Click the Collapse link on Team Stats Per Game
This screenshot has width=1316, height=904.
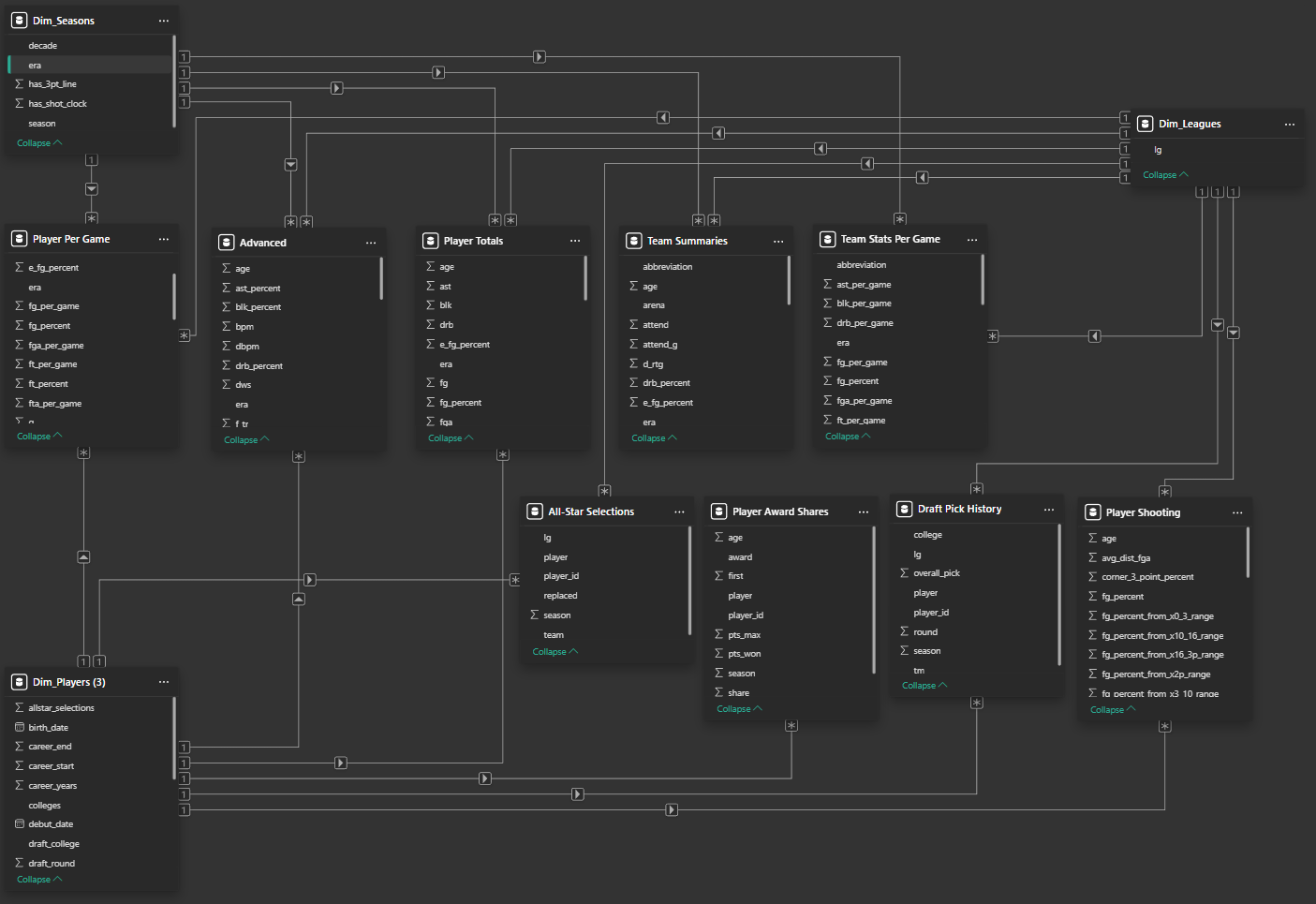pyautogui.click(x=847, y=435)
